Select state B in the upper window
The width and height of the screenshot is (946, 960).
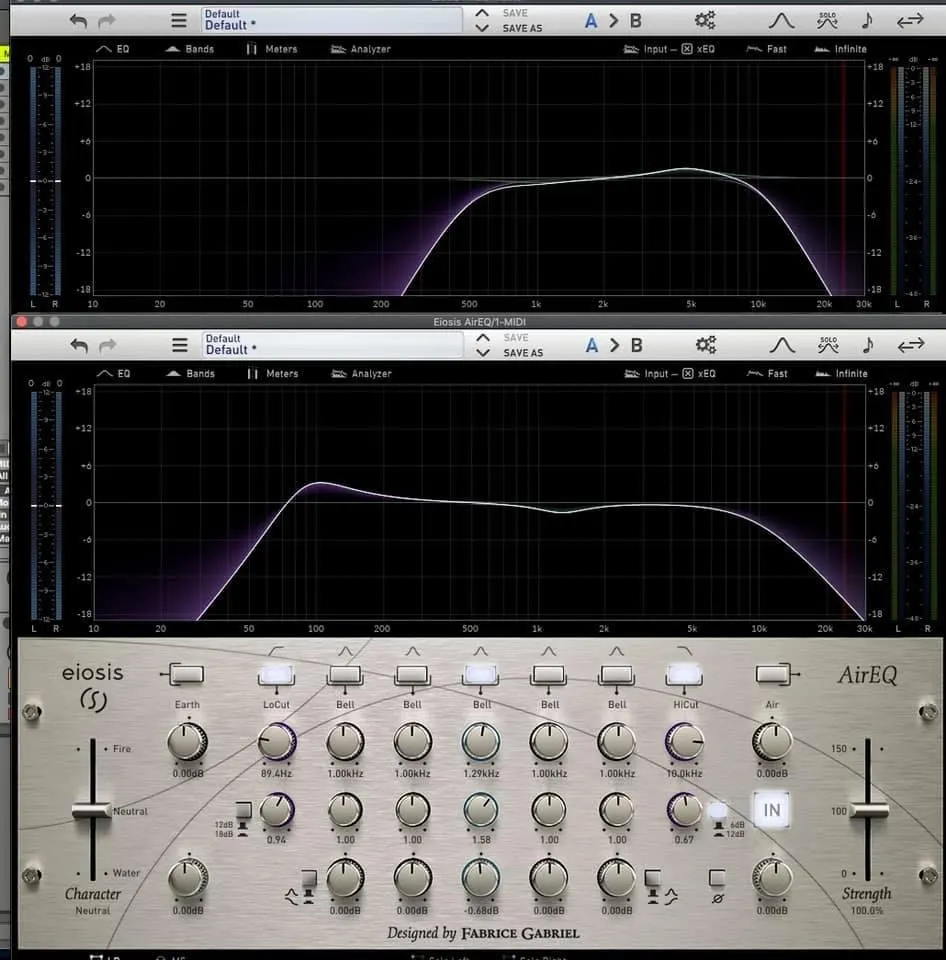coord(636,21)
